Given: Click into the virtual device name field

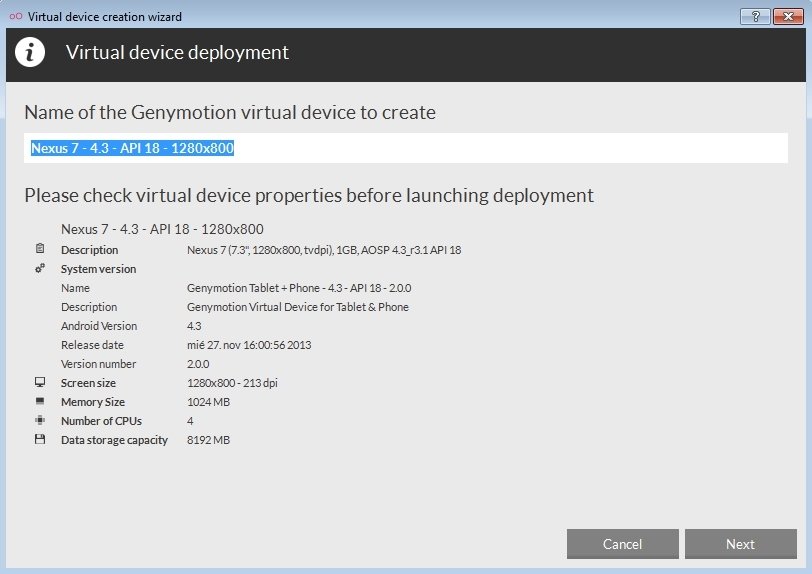Looking at the screenshot, I should pyautogui.click(x=406, y=148).
